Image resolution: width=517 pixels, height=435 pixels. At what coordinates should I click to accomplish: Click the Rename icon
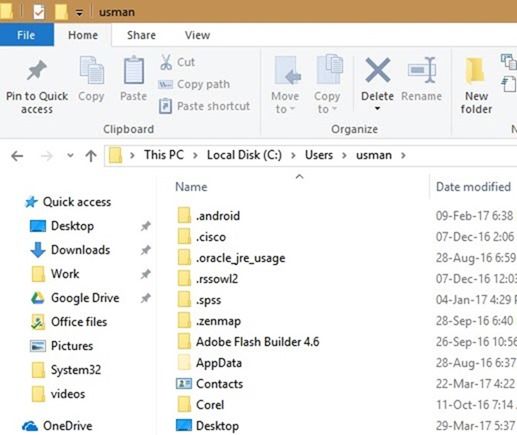(x=422, y=70)
